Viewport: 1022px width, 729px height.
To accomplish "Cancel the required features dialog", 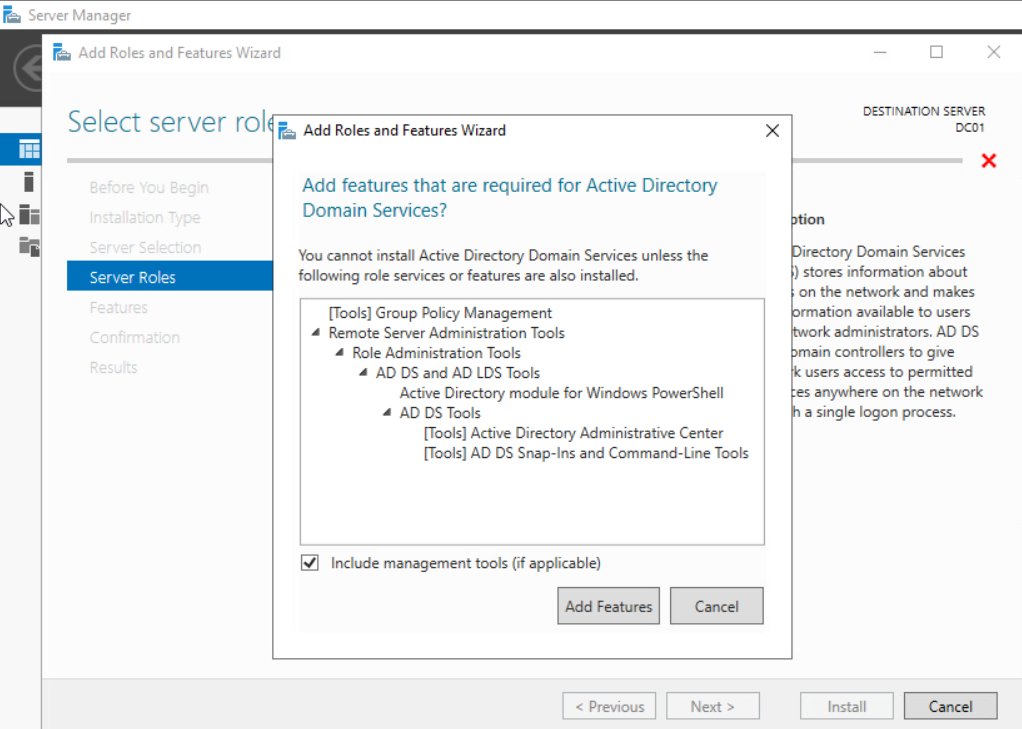I will (x=716, y=606).
